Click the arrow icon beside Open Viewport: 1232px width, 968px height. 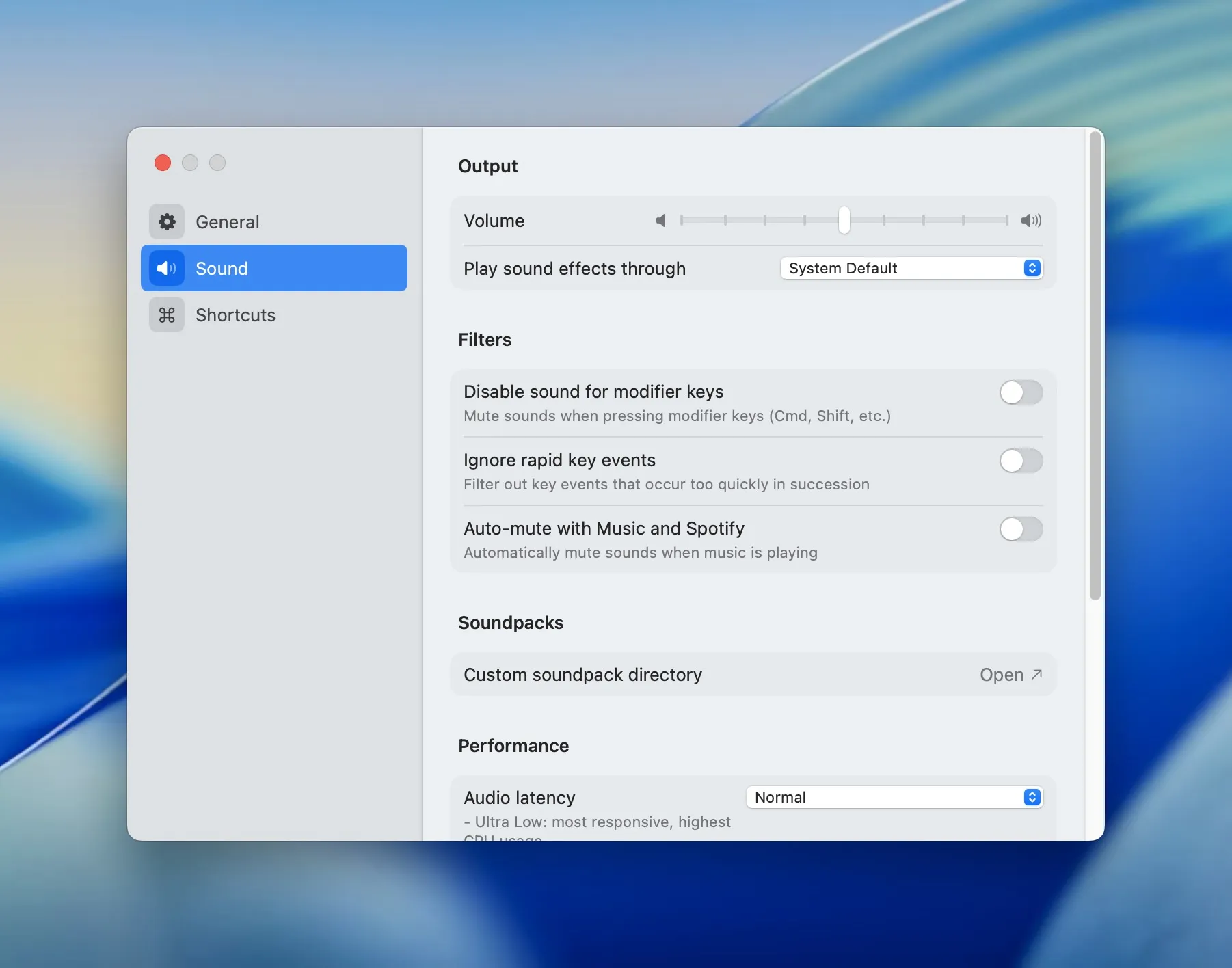[x=1036, y=675]
